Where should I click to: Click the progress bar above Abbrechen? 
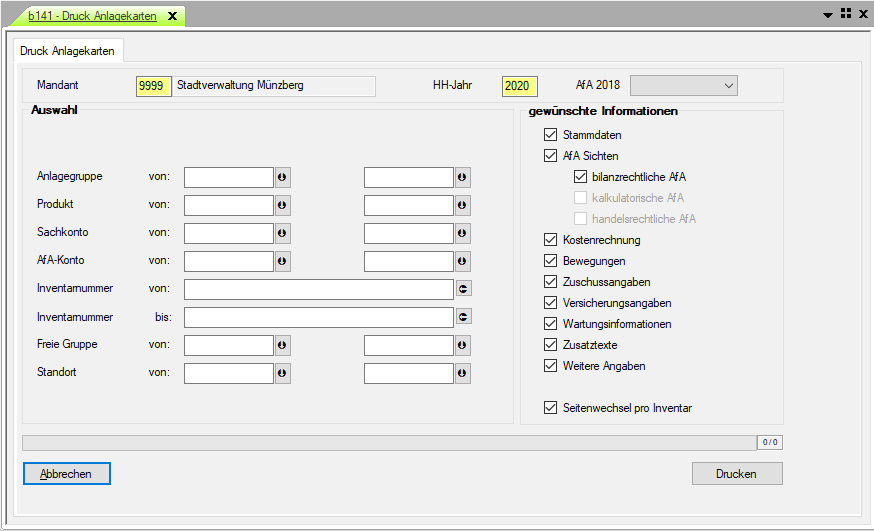pos(388,442)
